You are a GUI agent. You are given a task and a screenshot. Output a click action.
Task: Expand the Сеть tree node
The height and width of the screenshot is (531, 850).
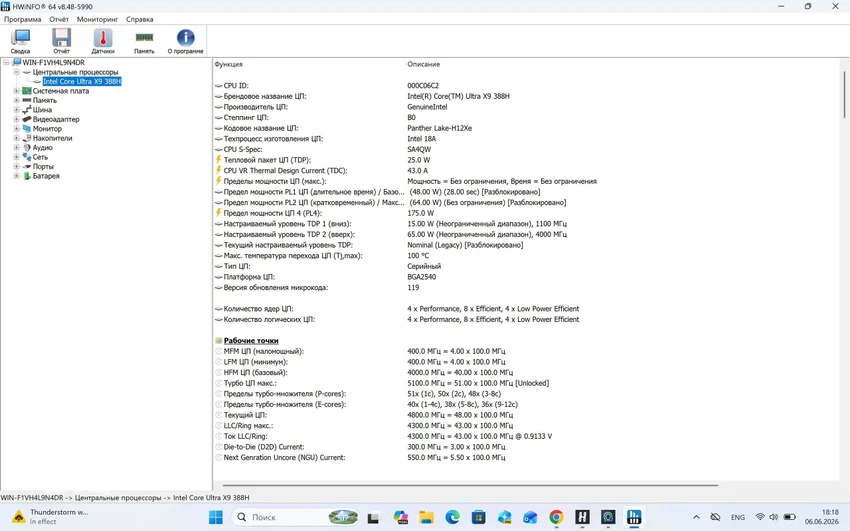[16, 157]
